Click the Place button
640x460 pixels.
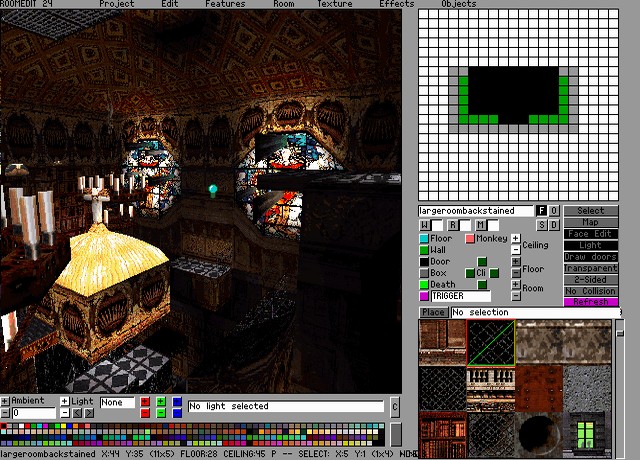[433, 312]
